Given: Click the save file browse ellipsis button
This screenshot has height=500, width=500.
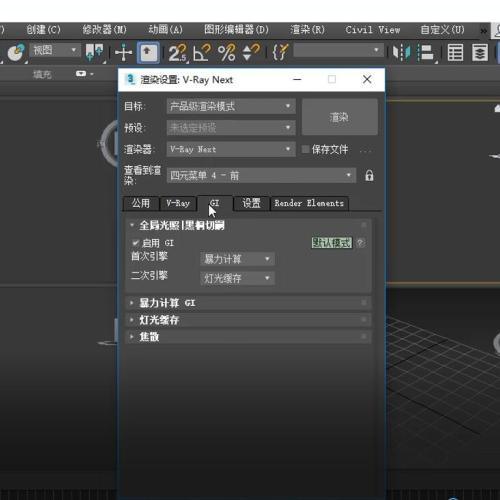Looking at the screenshot, I should click(365, 150).
